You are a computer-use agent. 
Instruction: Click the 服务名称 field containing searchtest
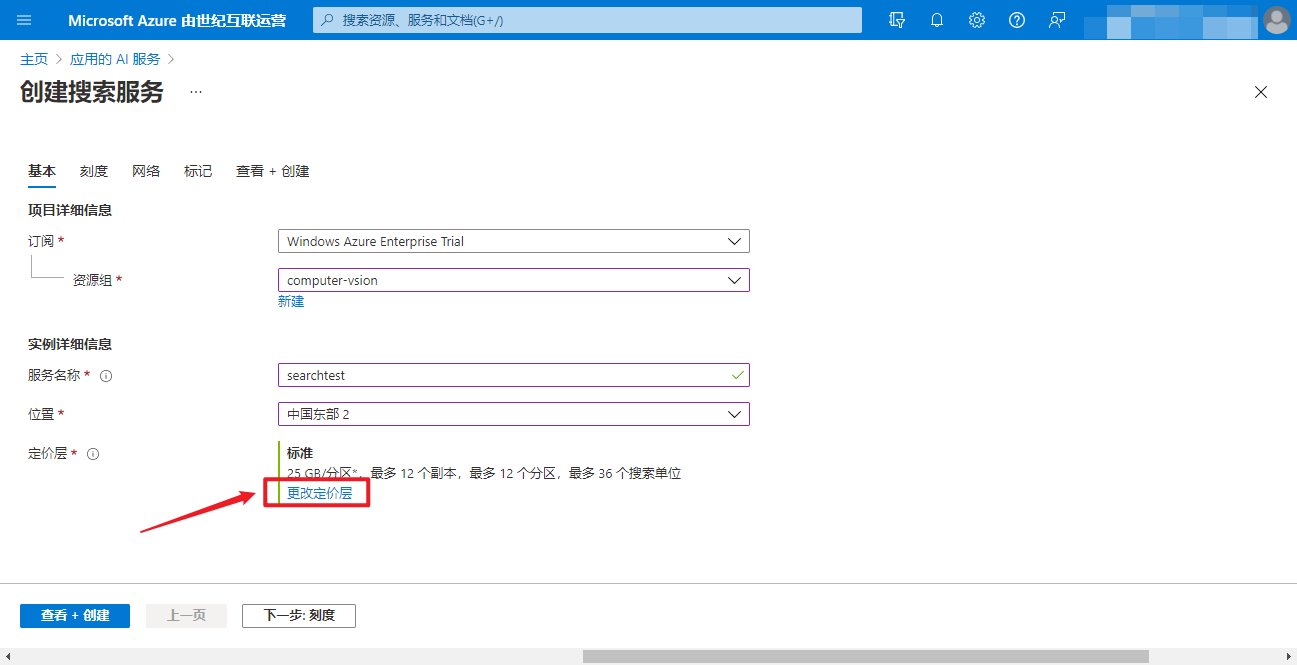[514, 375]
